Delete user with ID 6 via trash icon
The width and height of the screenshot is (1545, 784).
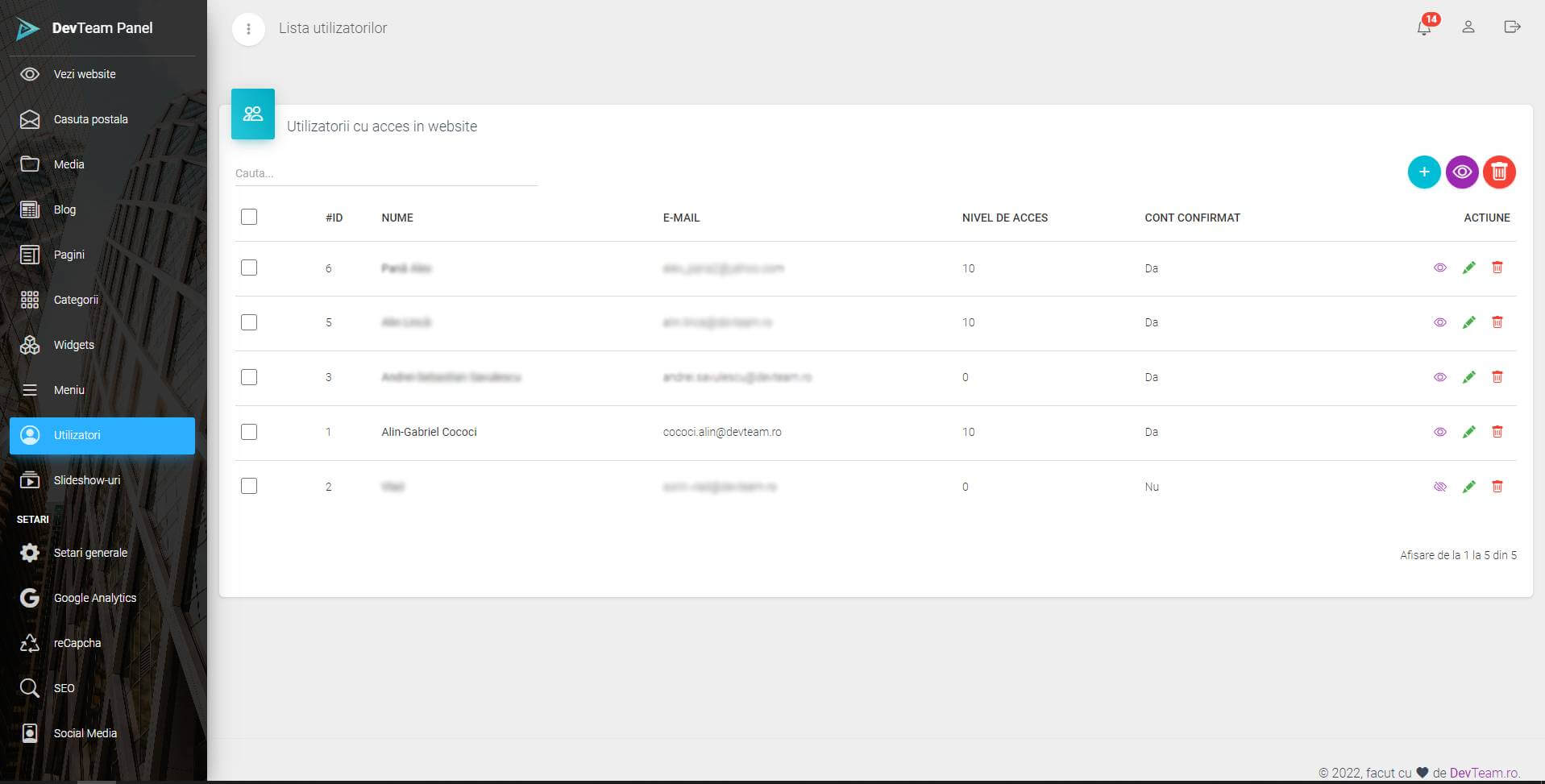pyautogui.click(x=1497, y=268)
